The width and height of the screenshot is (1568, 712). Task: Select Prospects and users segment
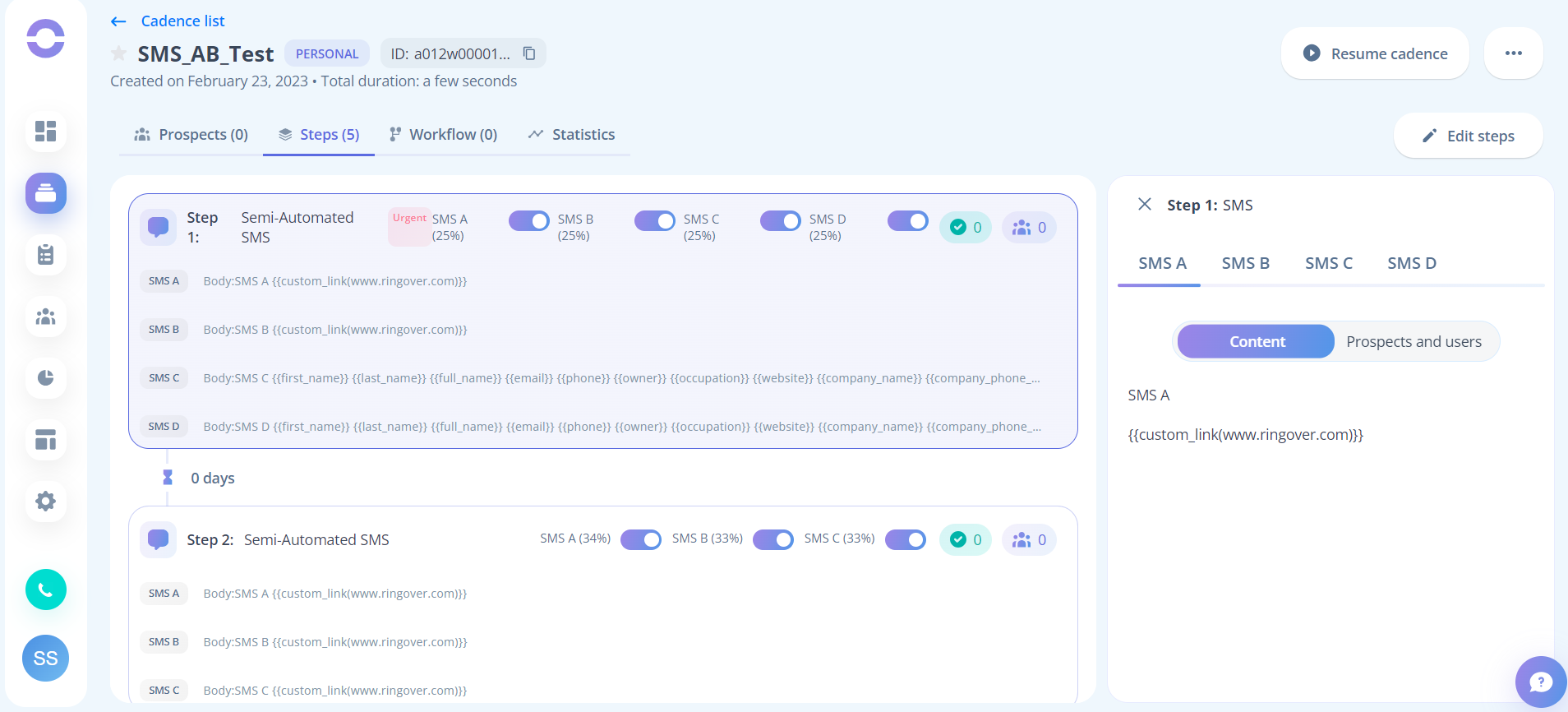[1414, 341]
